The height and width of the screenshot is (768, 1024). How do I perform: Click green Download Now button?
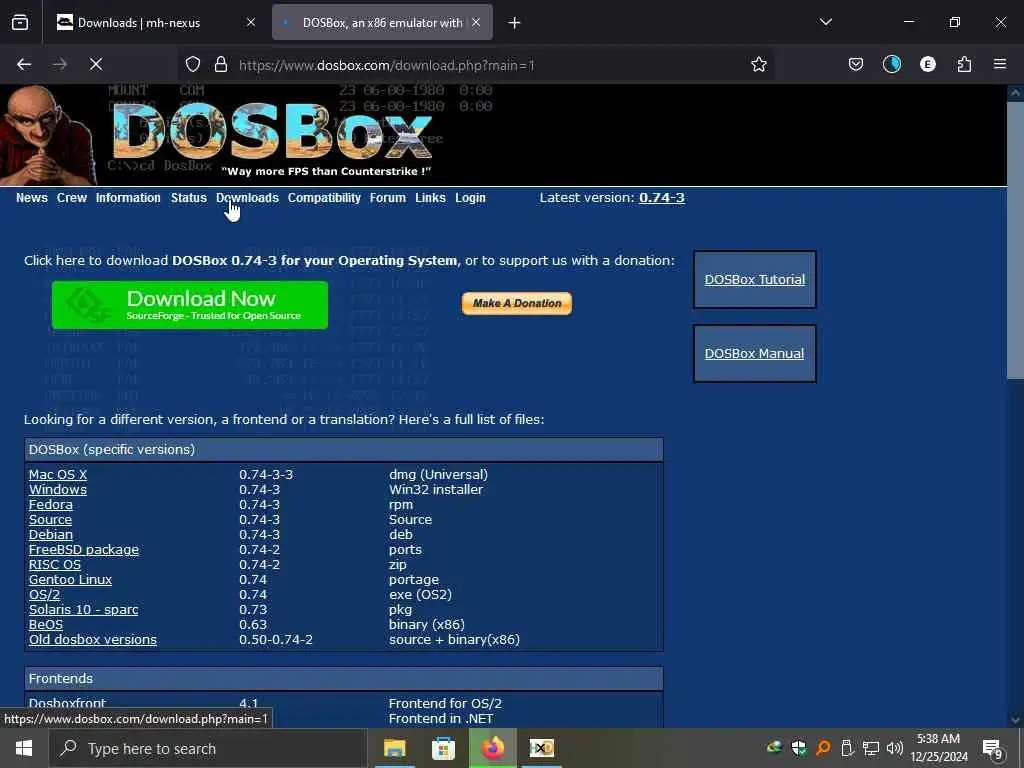click(x=190, y=305)
